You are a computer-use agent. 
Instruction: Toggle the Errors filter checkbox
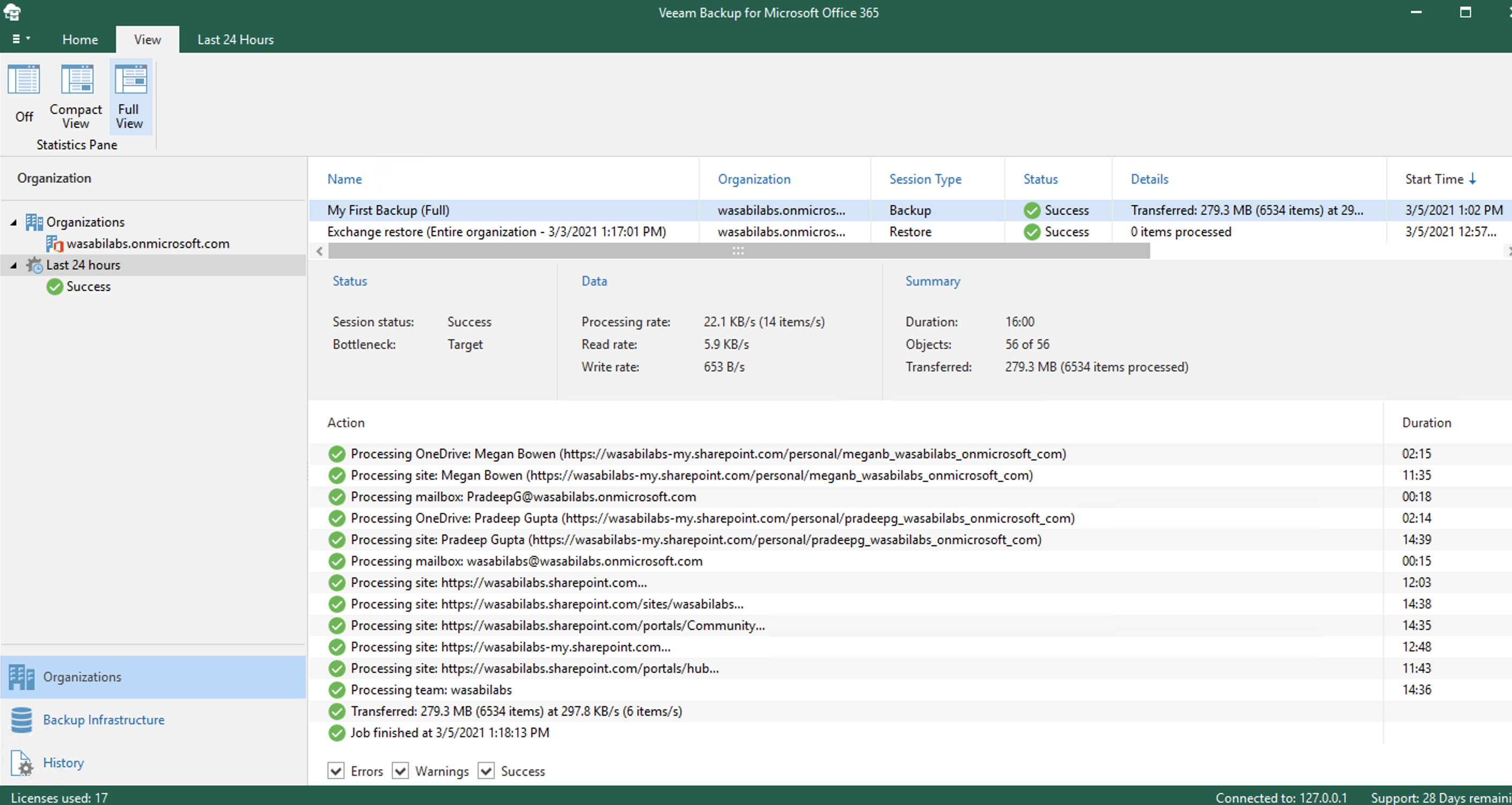[336, 770]
